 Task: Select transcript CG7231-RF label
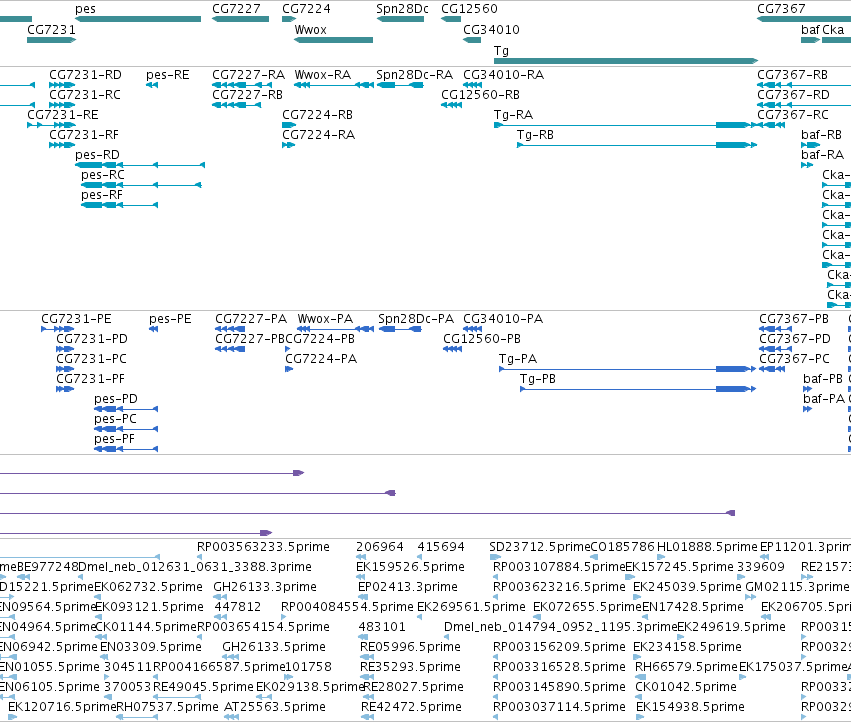tap(84, 135)
